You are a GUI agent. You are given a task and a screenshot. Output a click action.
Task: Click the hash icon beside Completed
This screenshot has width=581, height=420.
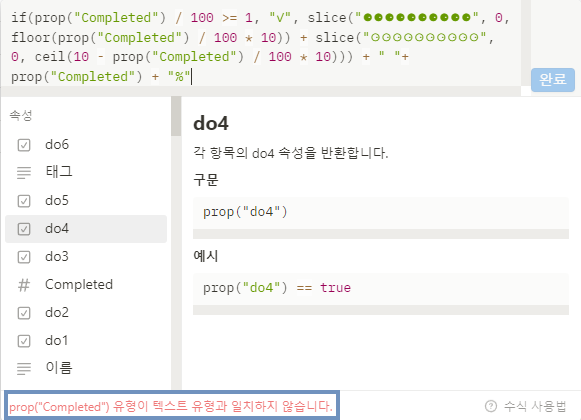(24, 285)
